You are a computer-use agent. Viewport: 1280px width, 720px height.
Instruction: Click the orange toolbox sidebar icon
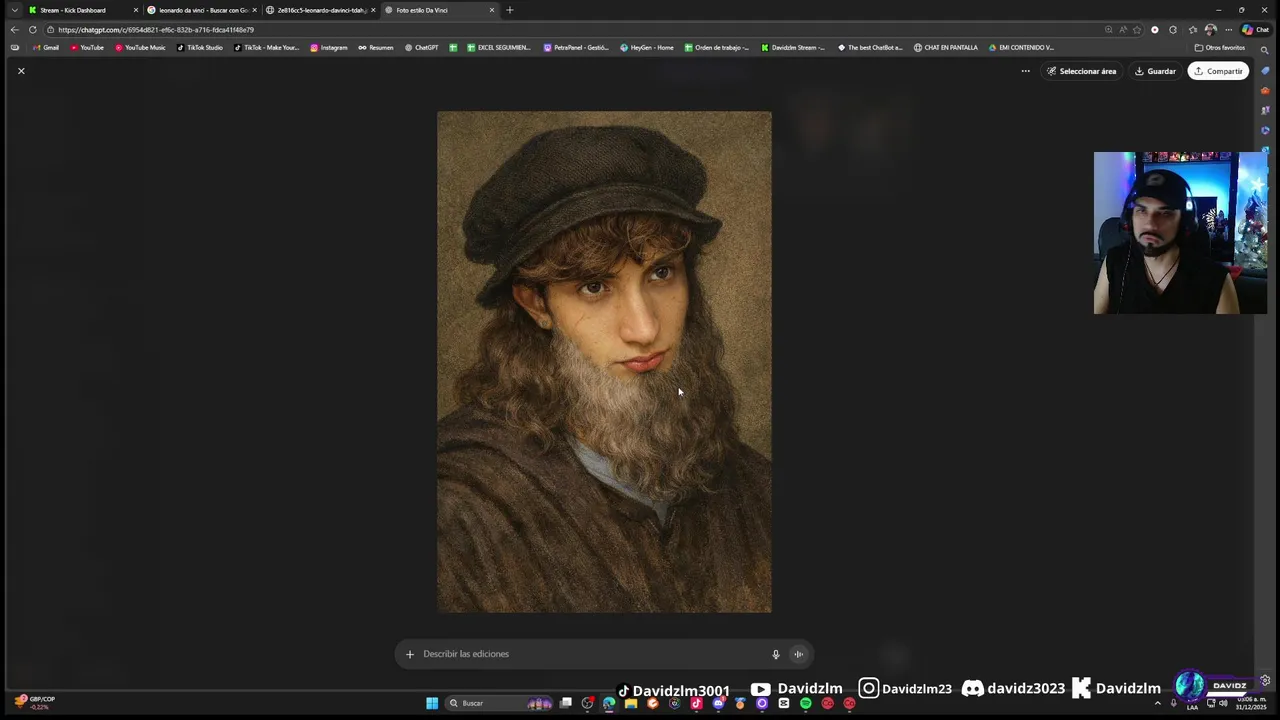[x=1265, y=90]
